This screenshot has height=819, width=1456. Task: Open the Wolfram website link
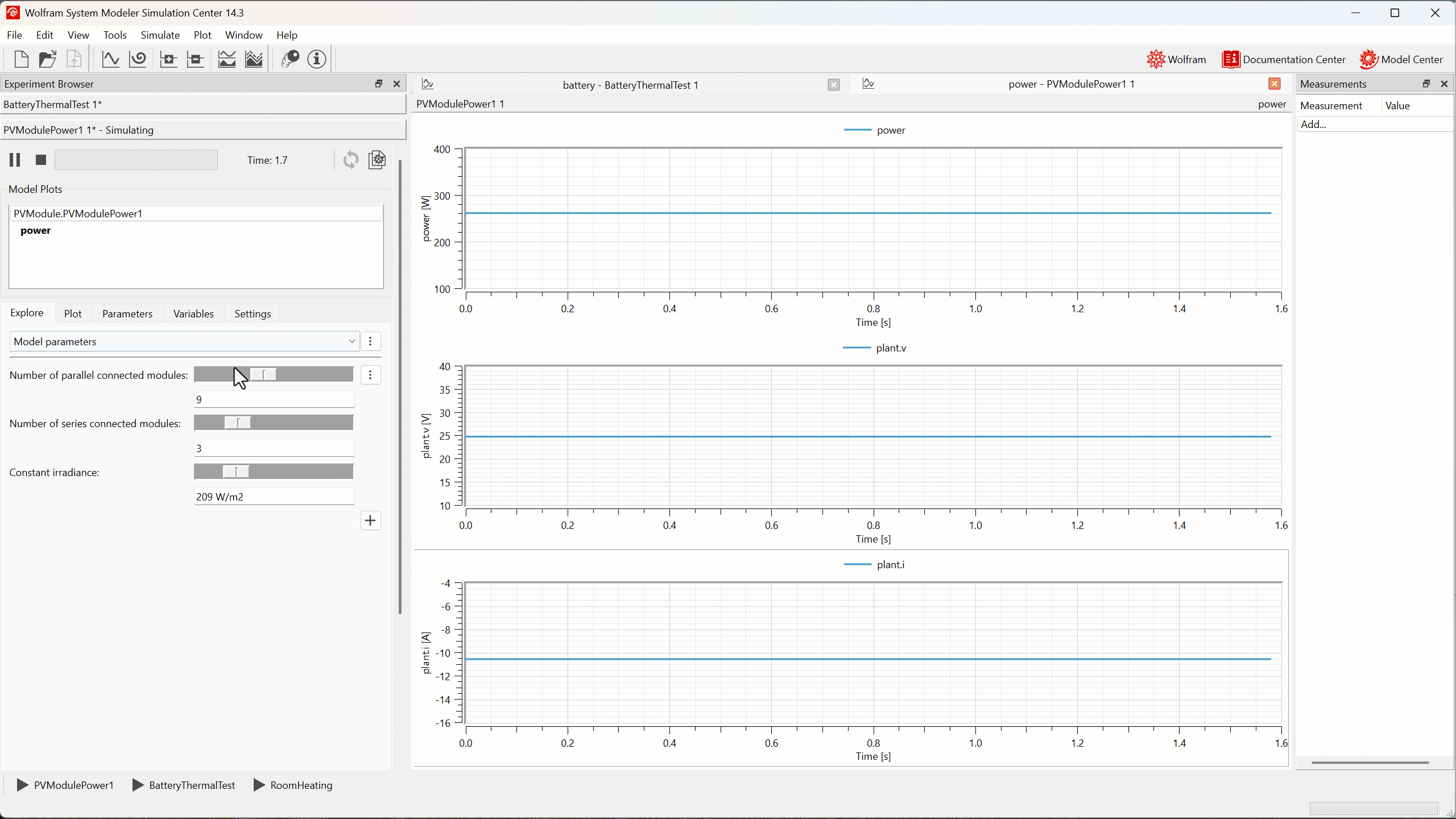pos(1176,59)
